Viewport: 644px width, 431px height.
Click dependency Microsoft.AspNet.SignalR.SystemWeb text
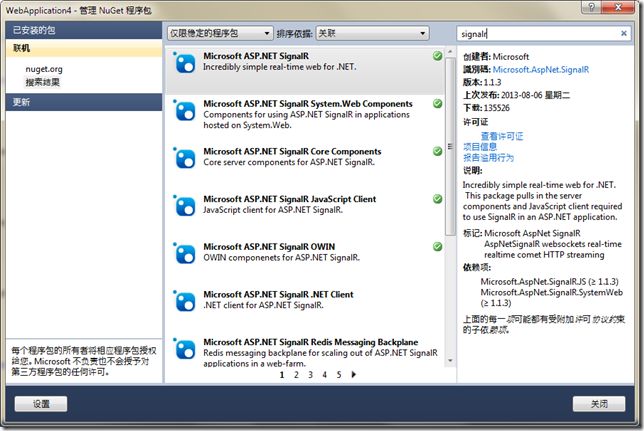pyautogui.click(x=552, y=292)
